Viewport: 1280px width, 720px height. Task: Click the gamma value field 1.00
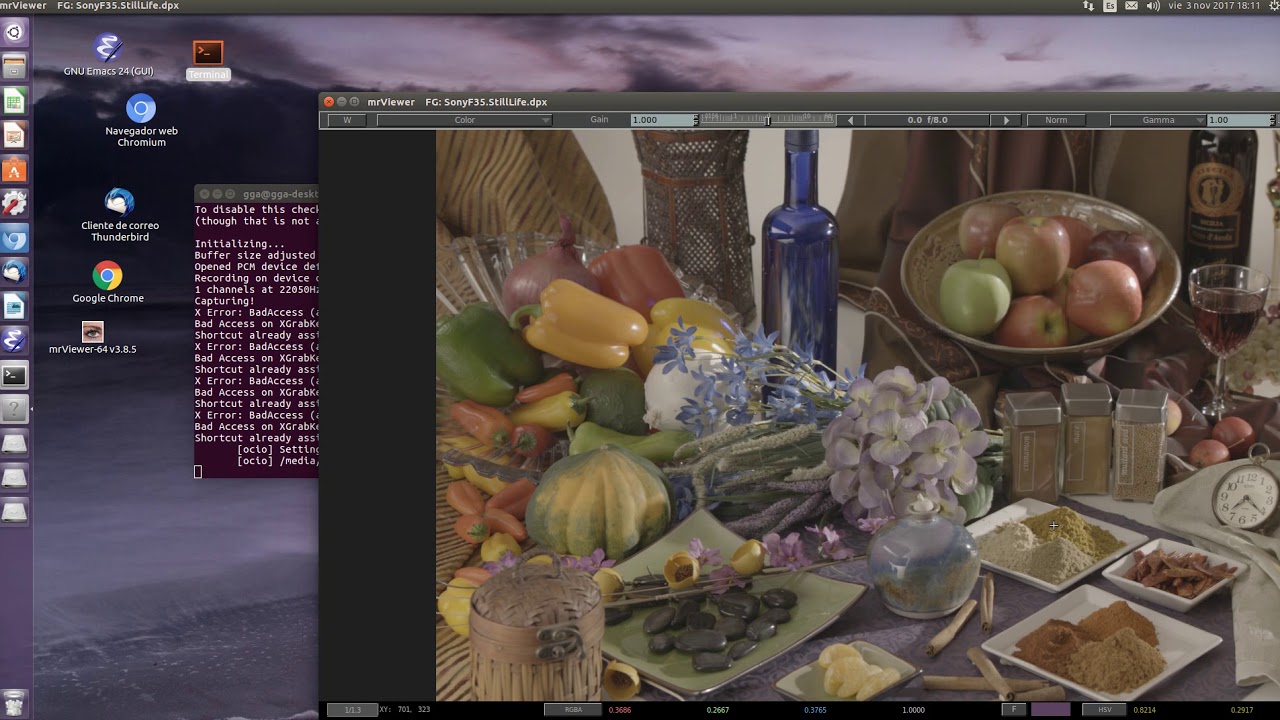coord(1239,120)
